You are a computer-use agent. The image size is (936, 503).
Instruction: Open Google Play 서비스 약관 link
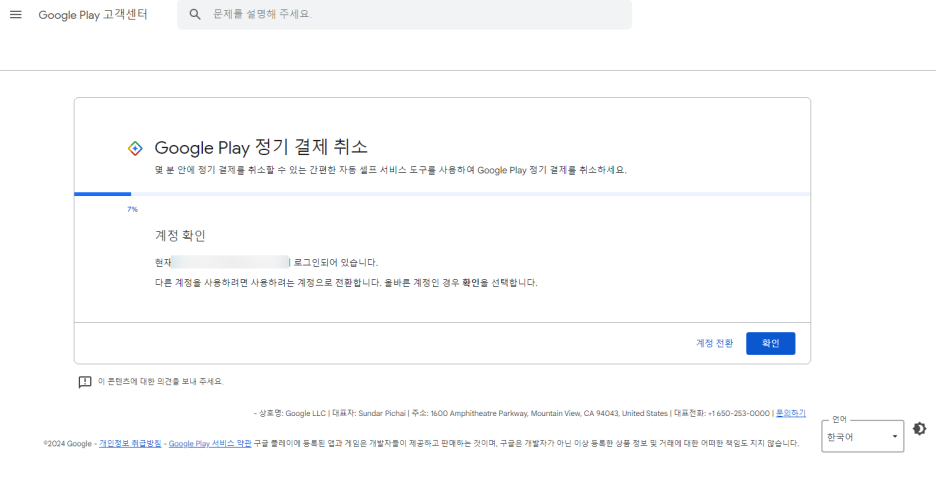click(x=210, y=443)
